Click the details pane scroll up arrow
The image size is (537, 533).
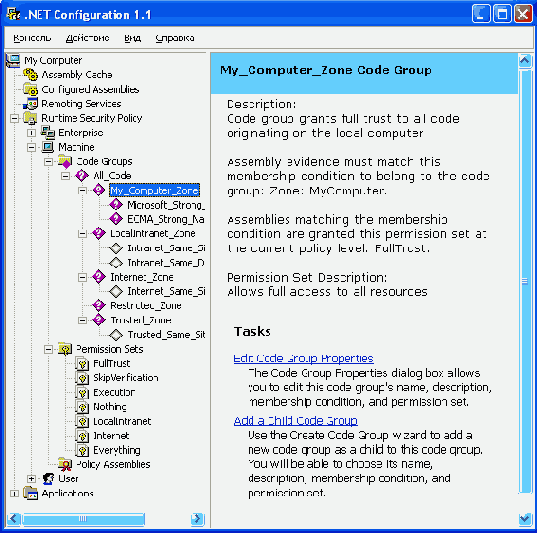(x=525, y=61)
